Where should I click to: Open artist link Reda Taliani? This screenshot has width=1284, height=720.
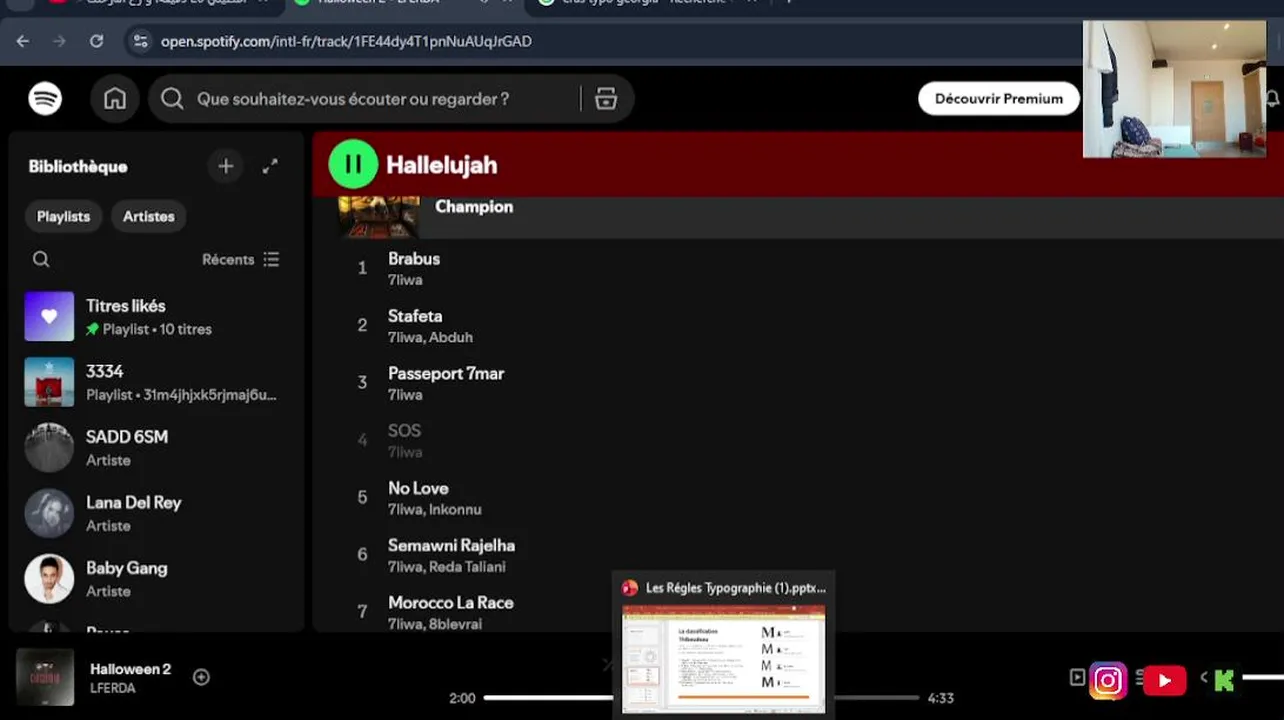[x=467, y=567]
